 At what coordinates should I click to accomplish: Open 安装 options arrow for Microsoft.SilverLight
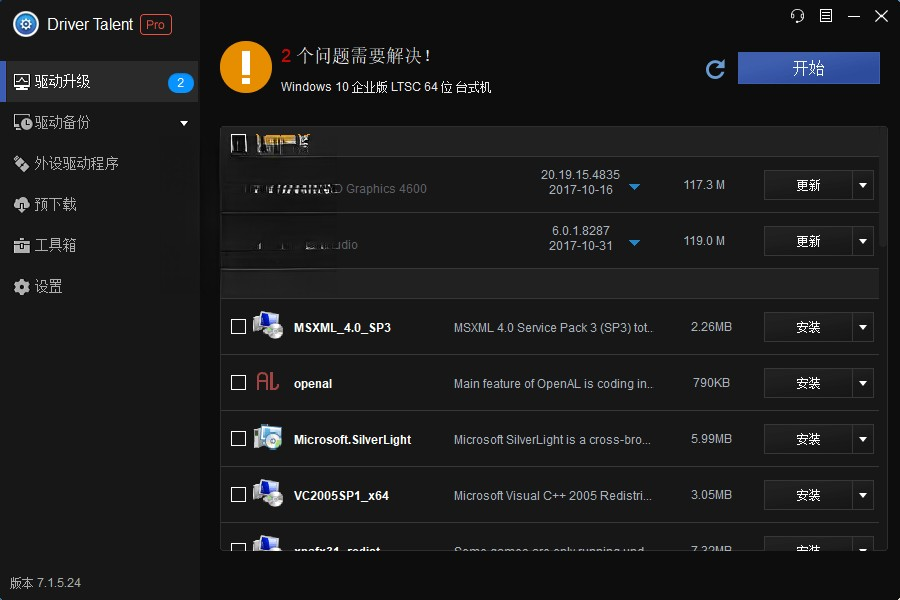(863, 439)
